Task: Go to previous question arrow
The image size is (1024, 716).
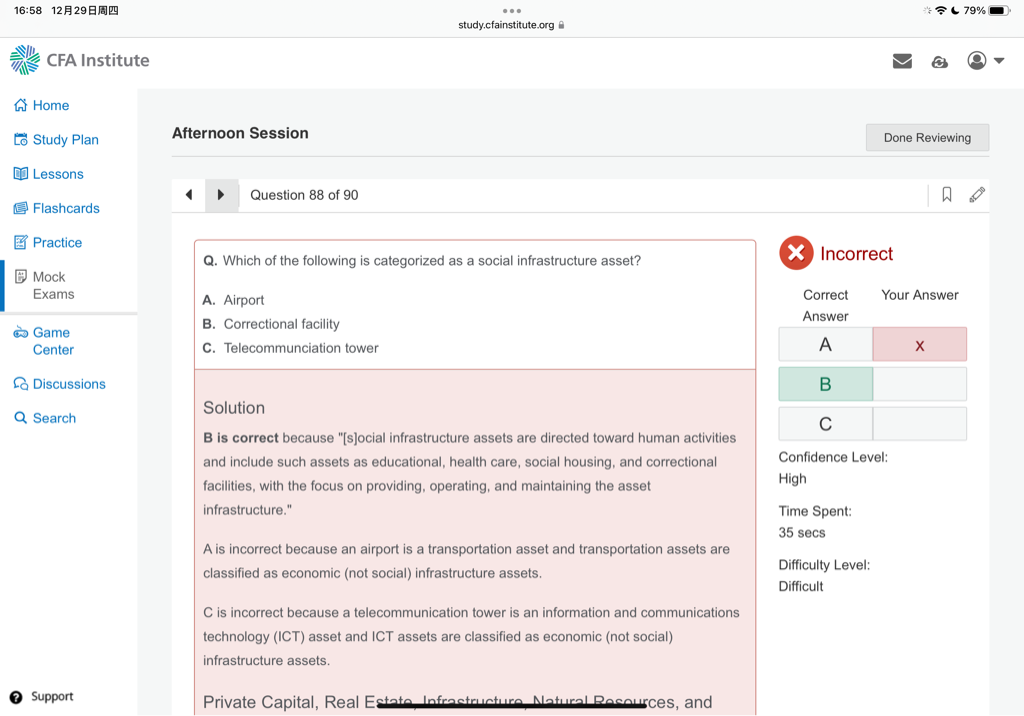Action: (x=189, y=195)
